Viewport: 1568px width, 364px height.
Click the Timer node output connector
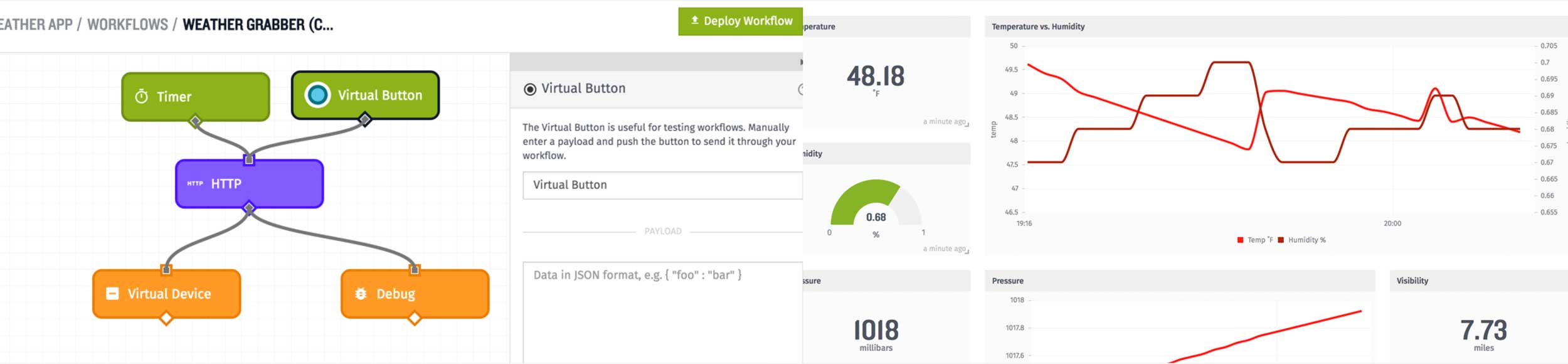(x=196, y=120)
